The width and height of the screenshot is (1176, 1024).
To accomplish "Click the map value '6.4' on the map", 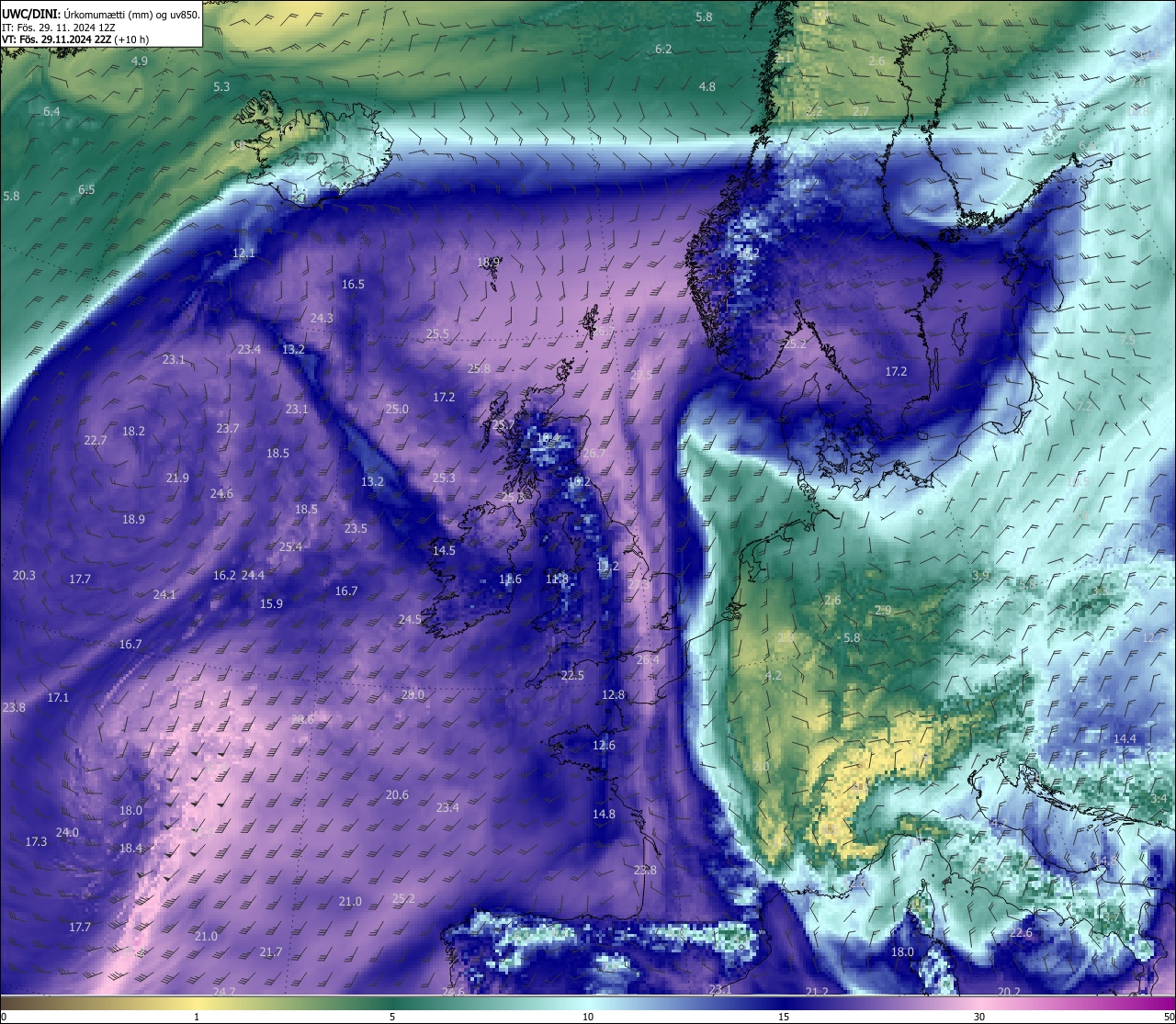I will pyautogui.click(x=51, y=112).
